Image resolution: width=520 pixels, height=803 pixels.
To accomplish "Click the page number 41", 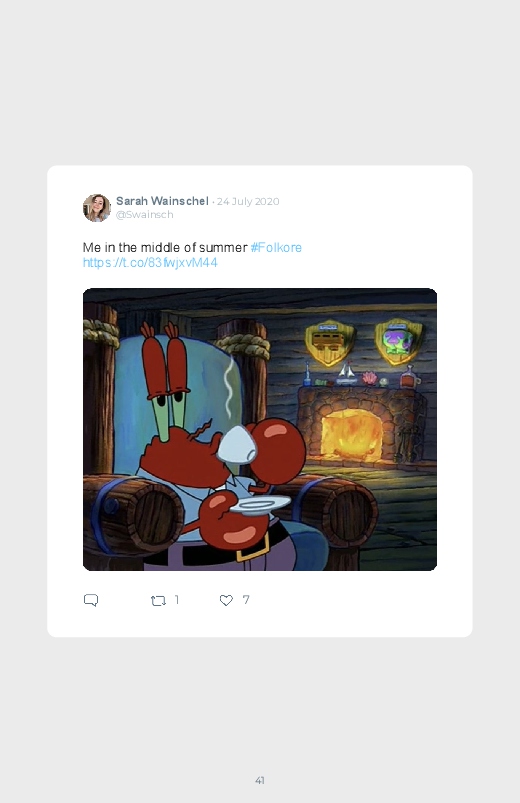I will coord(260,780).
